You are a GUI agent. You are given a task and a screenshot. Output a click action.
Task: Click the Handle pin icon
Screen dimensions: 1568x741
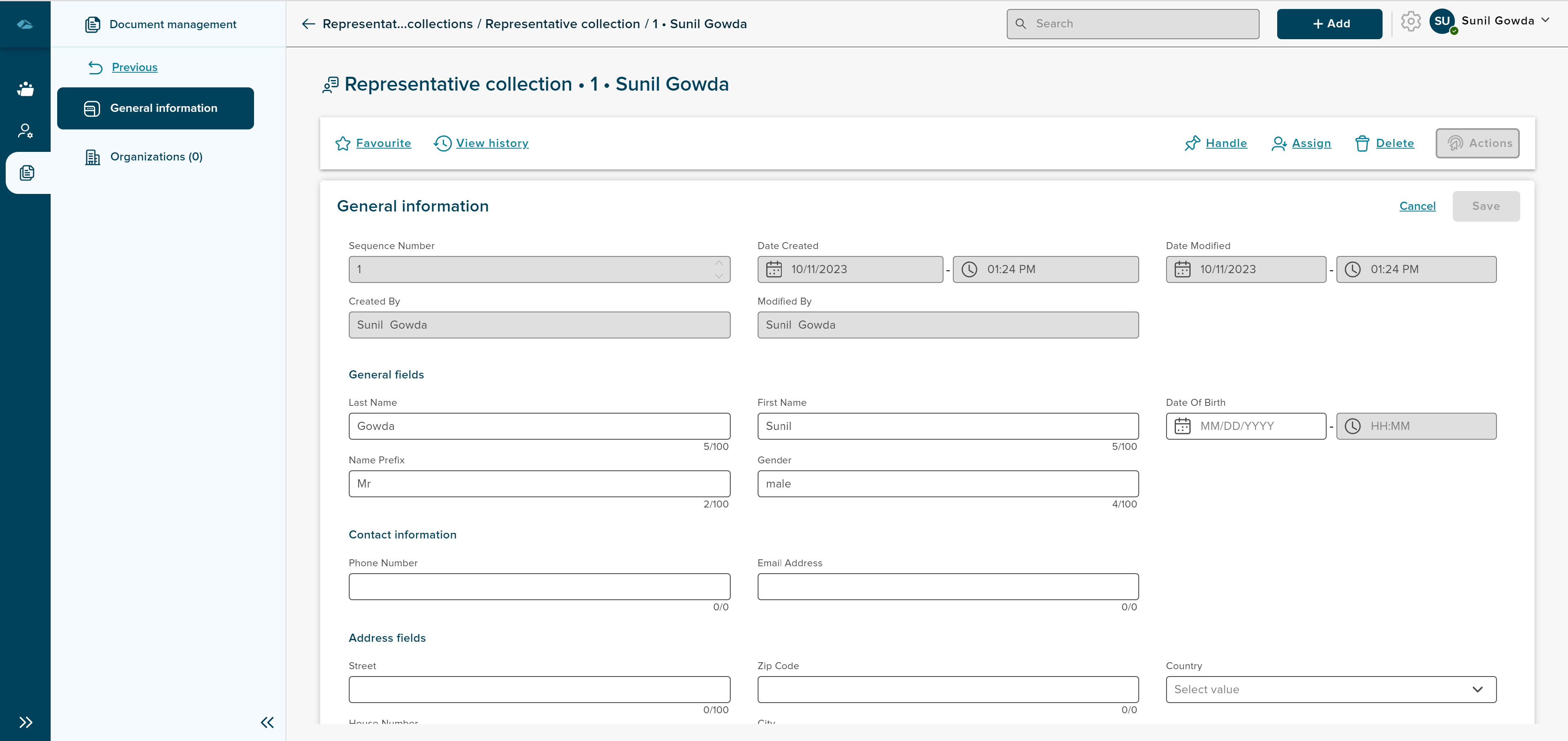point(1192,144)
